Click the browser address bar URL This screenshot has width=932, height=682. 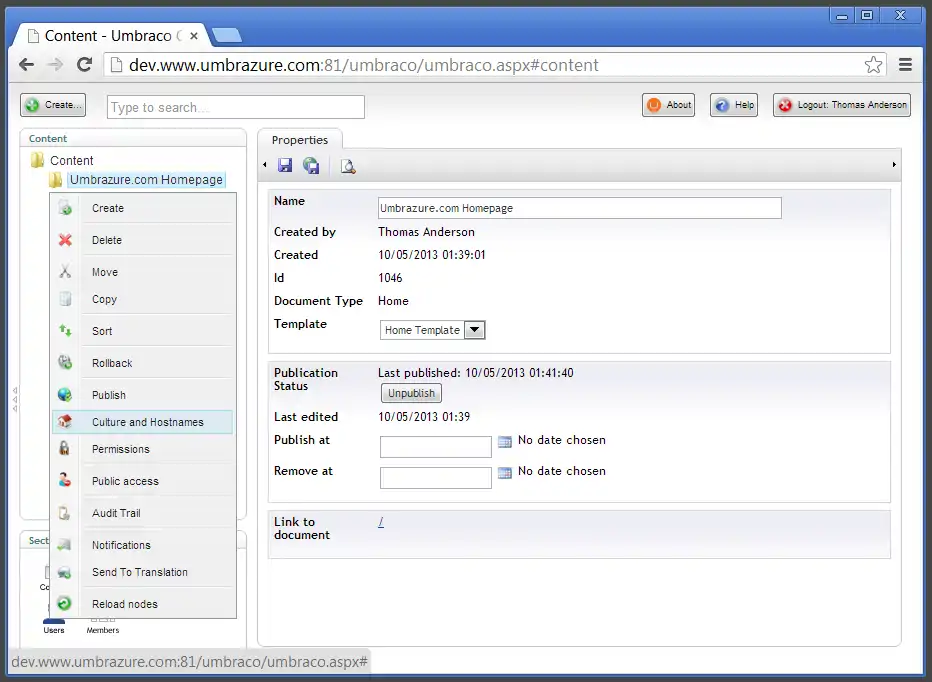pyautogui.click(x=364, y=65)
